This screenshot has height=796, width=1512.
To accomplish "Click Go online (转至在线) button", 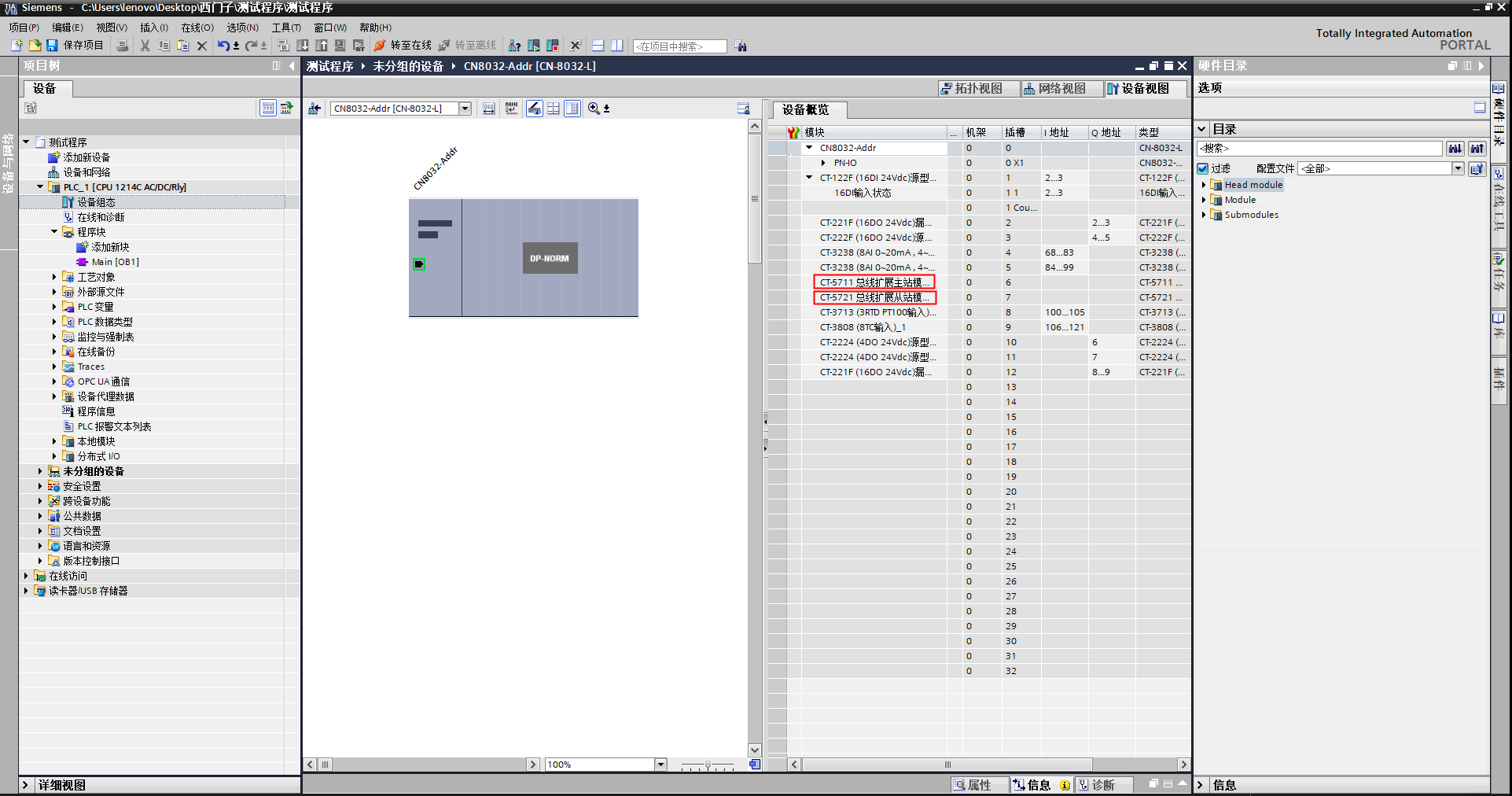I will pyautogui.click(x=403, y=46).
